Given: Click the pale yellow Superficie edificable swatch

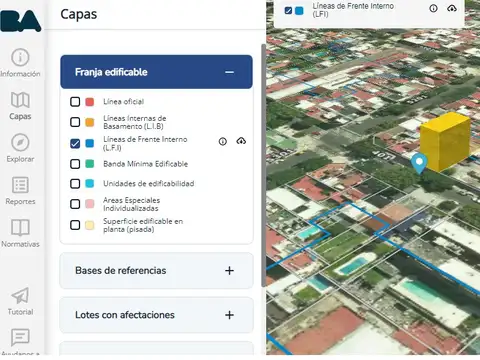Looking at the screenshot, I should point(90,225).
